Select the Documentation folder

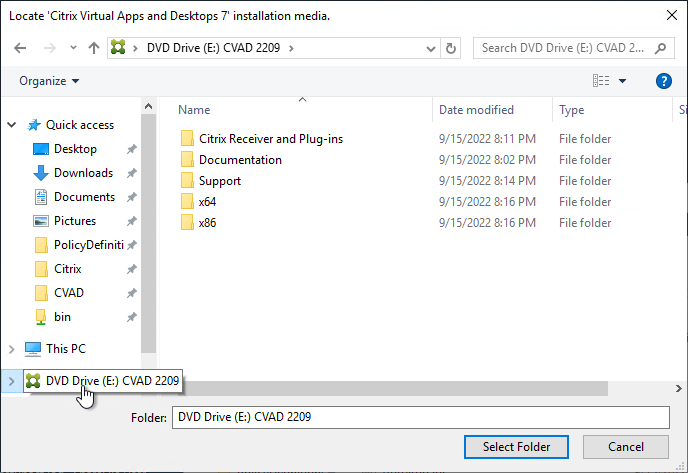point(240,160)
